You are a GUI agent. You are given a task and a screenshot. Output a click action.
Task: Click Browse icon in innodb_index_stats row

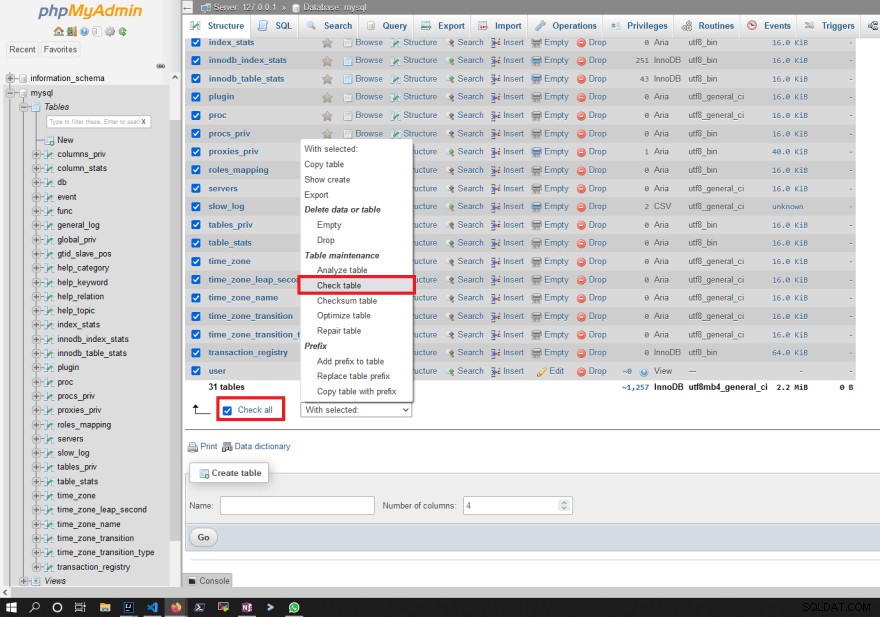click(x=347, y=61)
